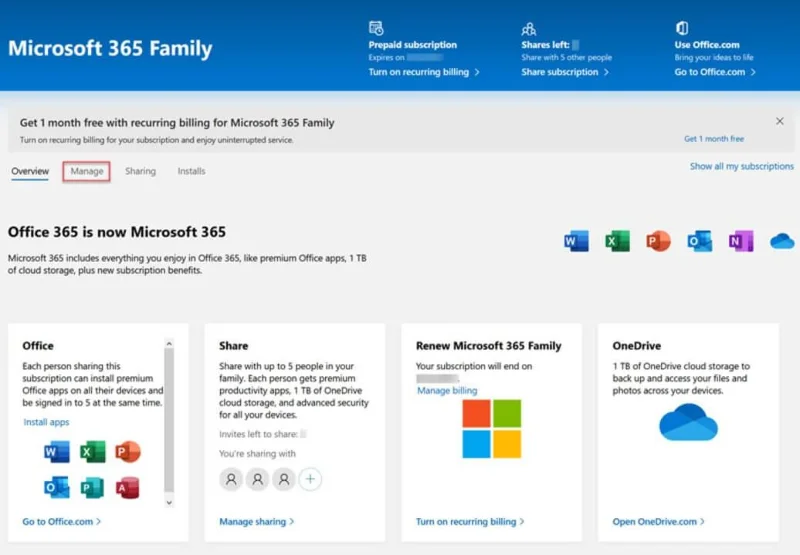Click header Turn on recurring billing link
The height and width of the screenshot is (555, 800).
pyautogui.click(x=424, y=72)
